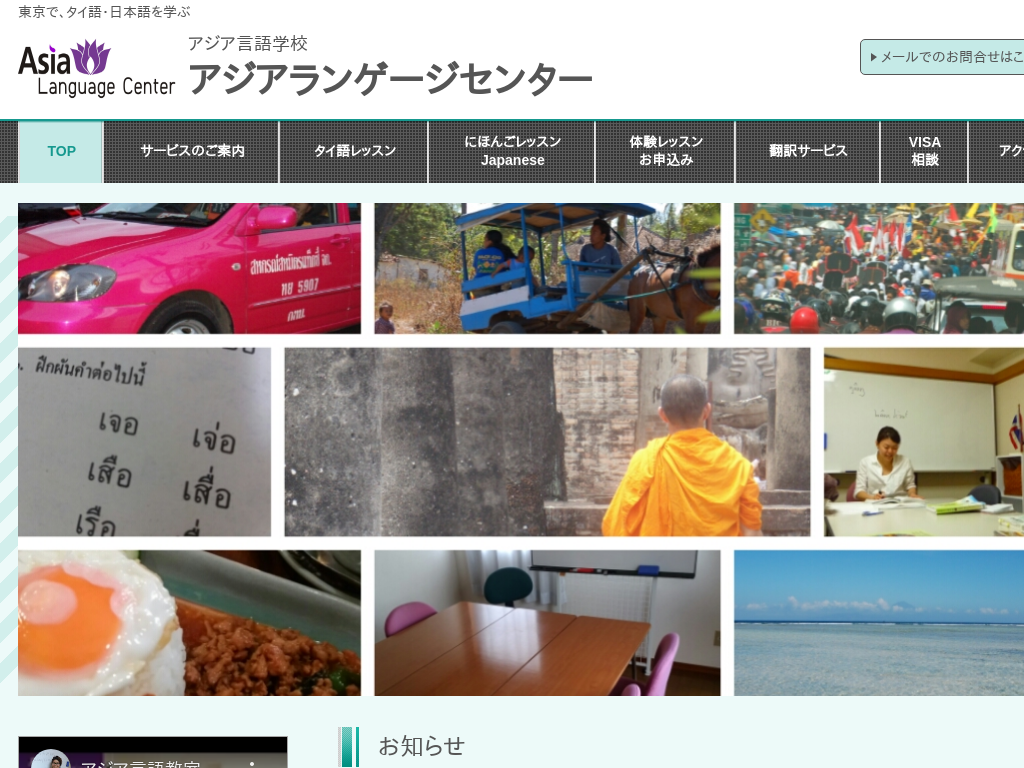Click the 東京で、タイ語・日本語を学ぶ tagline
The width and height of the screenshot is (1024, 768).
click(x=104, y=12)
